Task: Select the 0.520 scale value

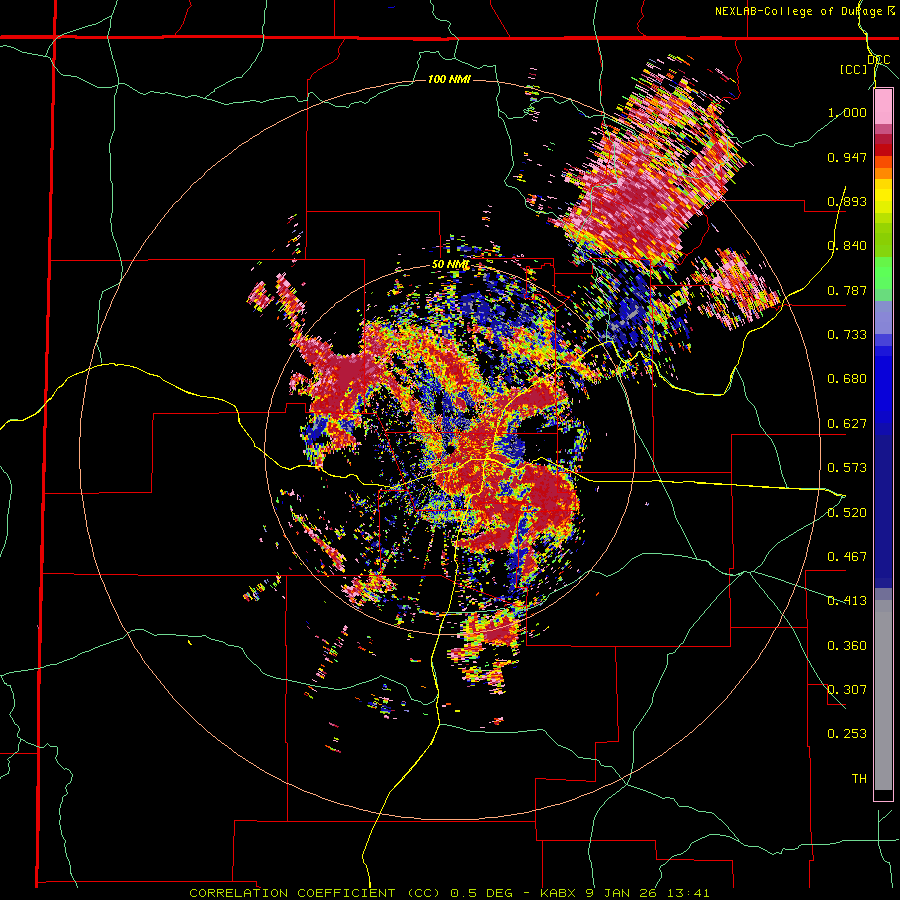Action: click(847, 513)
